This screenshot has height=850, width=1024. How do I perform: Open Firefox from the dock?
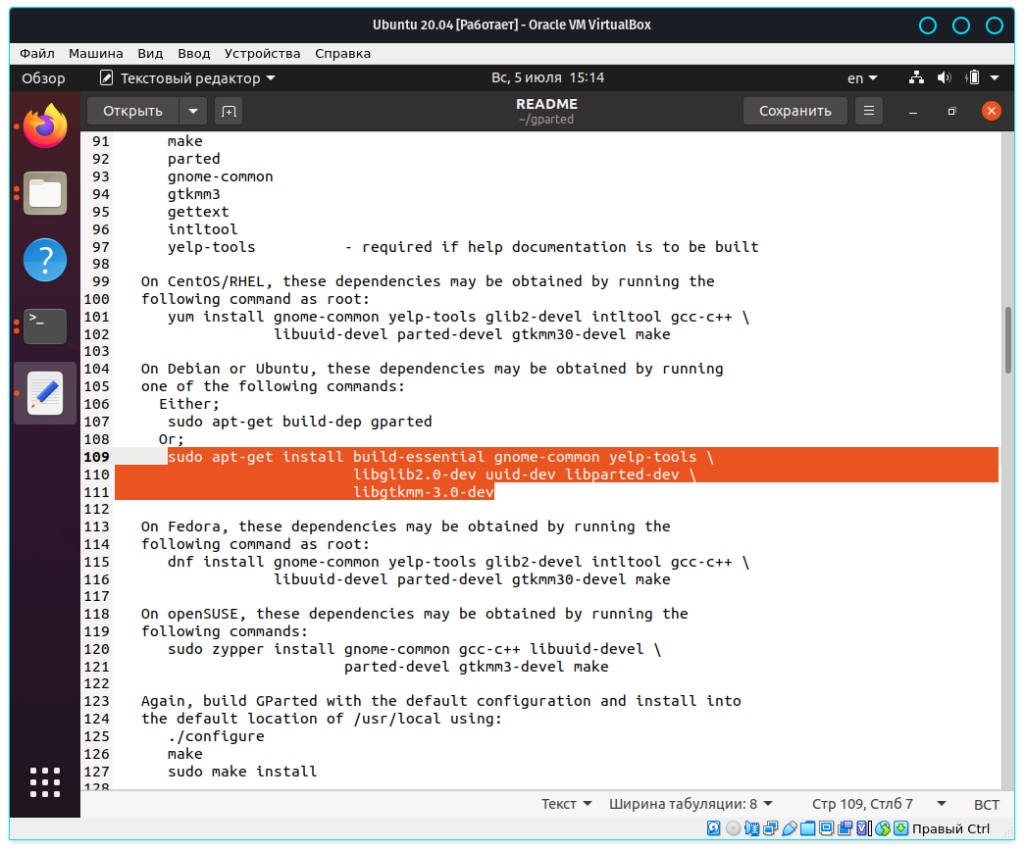tap(45, 127)
